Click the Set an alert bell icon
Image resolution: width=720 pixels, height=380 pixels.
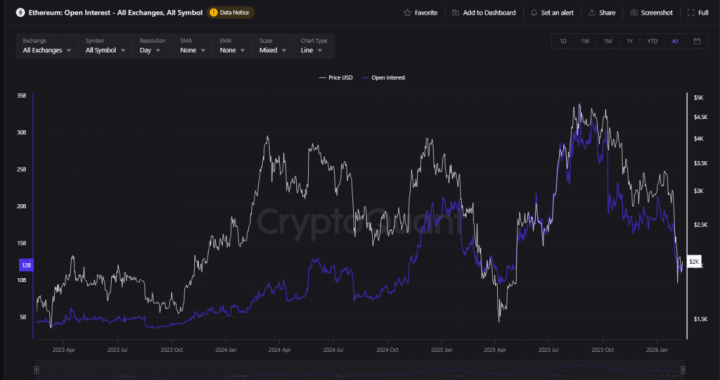[x=534, y=13]
